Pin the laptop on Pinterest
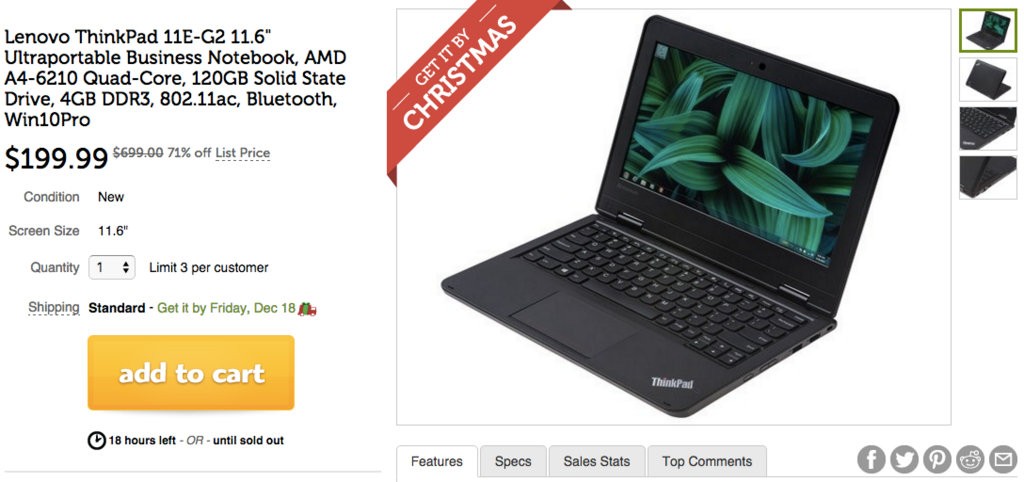1024x482 pixels. [x=937, y=460]
